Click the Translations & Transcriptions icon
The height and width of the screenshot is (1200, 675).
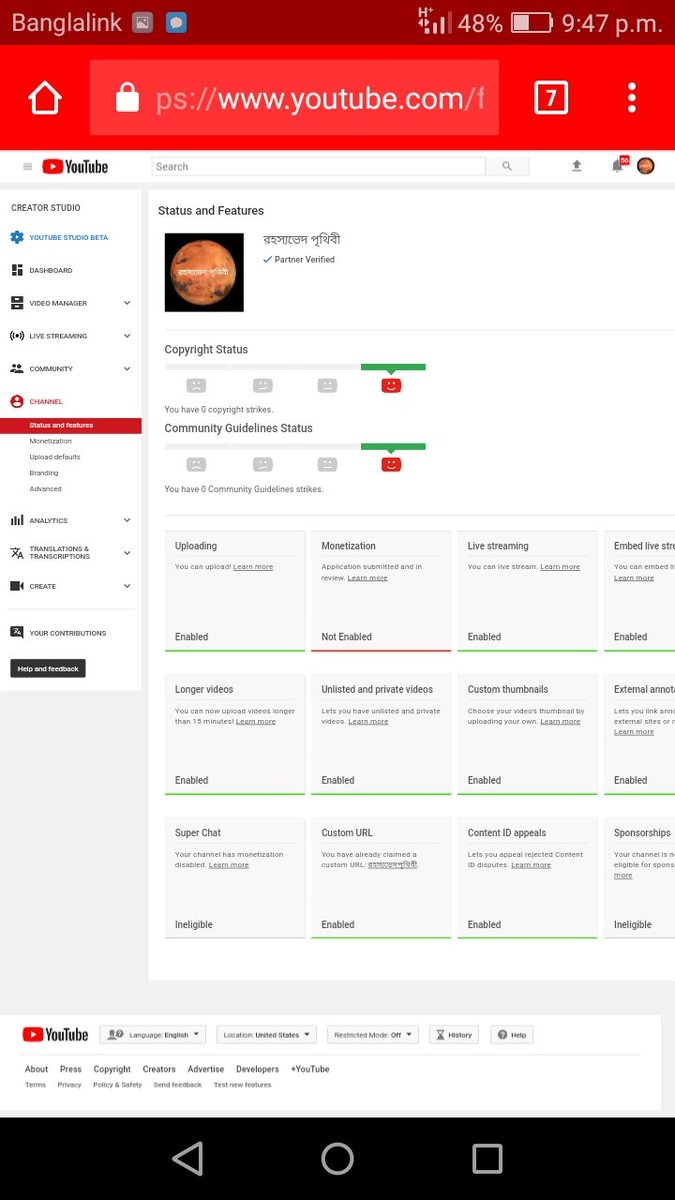click(x=17, y=553)
